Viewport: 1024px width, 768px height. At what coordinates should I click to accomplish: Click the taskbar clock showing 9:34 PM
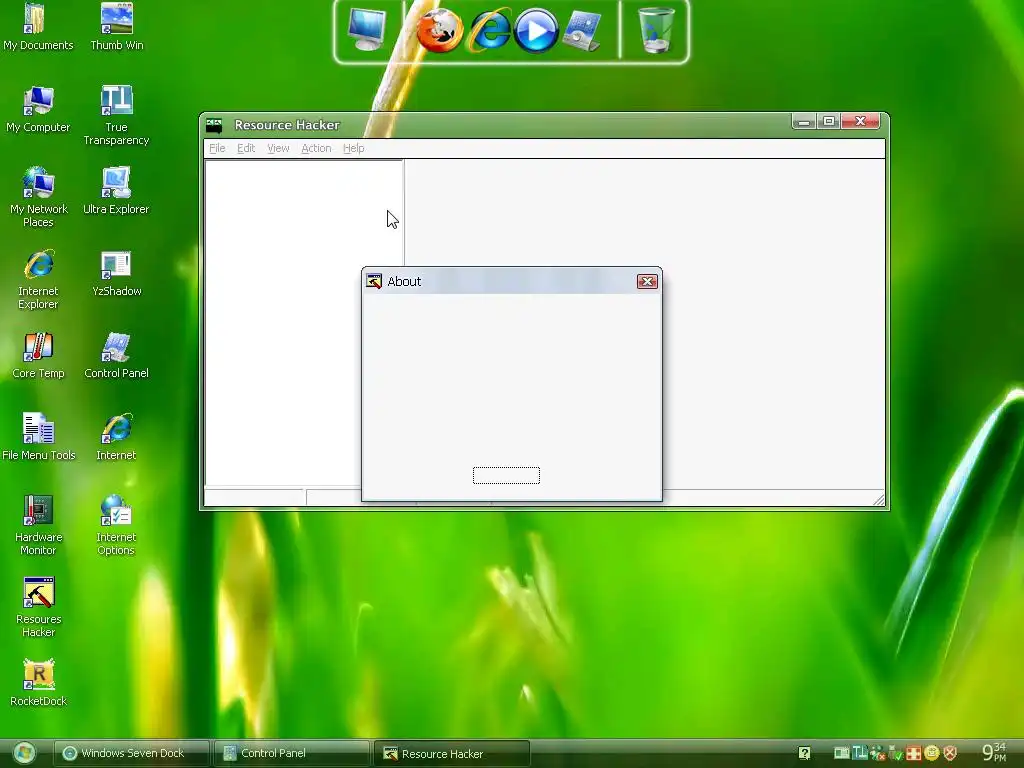pyautogui.click(x=995, y=752)
